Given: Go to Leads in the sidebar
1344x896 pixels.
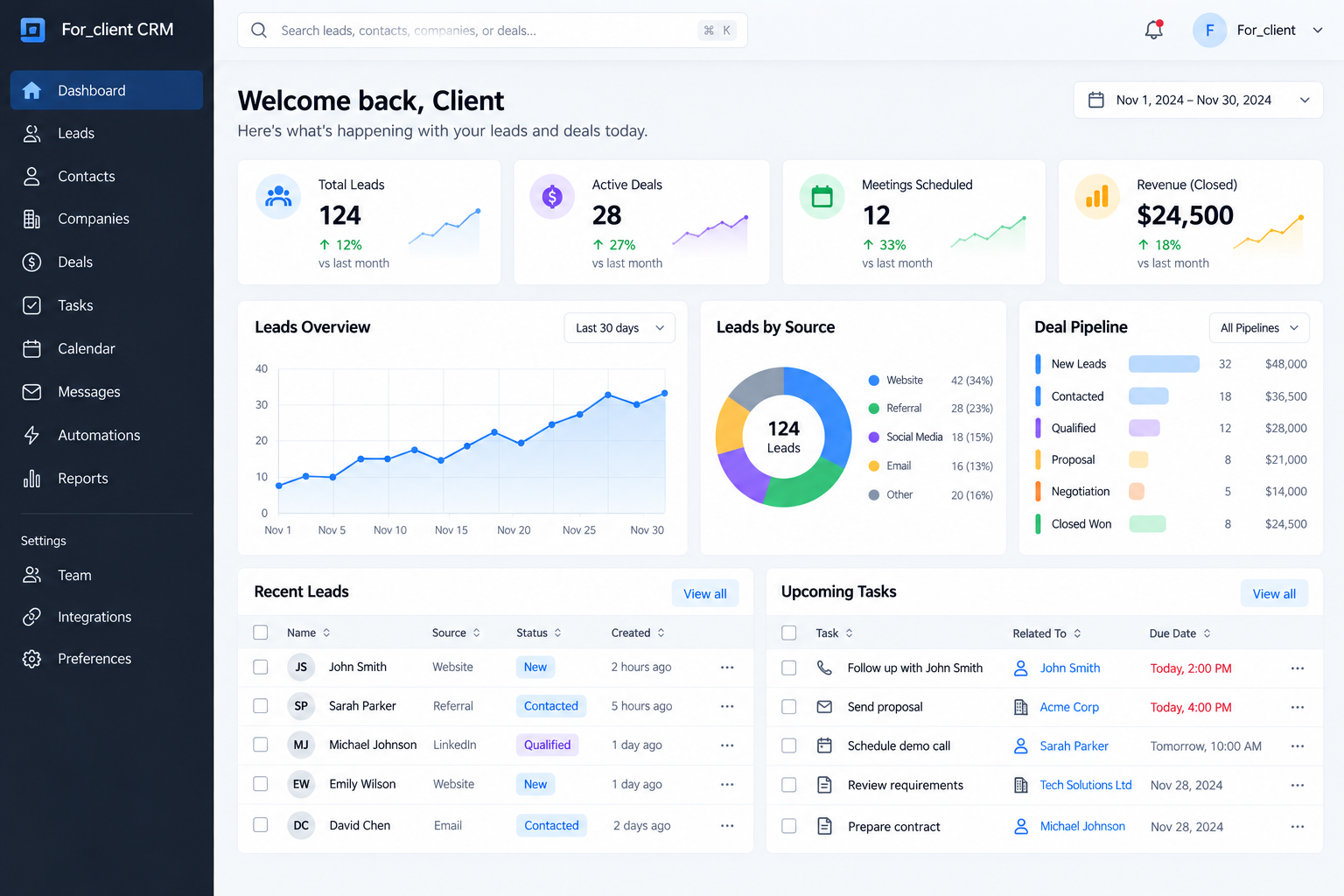Looking at the screenshot, I should pos(107,134).
